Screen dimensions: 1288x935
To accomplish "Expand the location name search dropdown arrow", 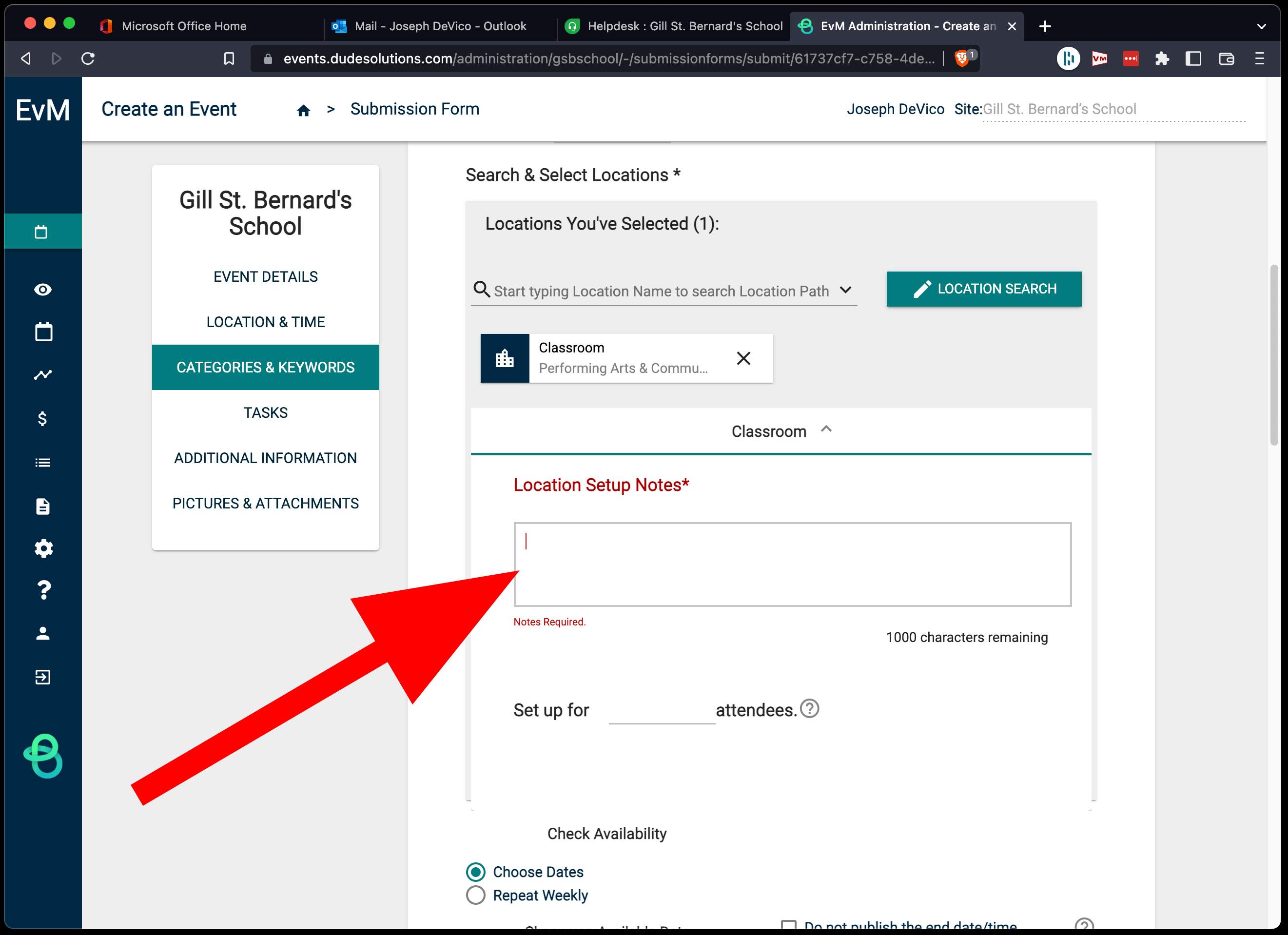I will tap(845, 290).
